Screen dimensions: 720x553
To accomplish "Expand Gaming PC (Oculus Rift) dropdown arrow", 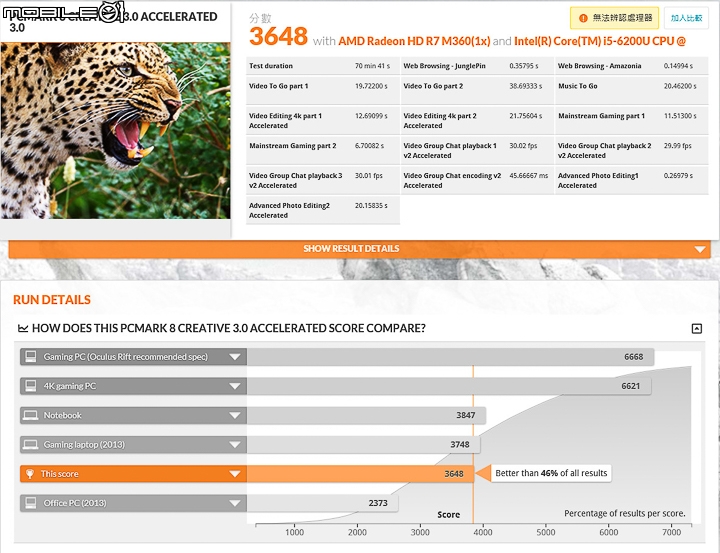I will [235, 357].
